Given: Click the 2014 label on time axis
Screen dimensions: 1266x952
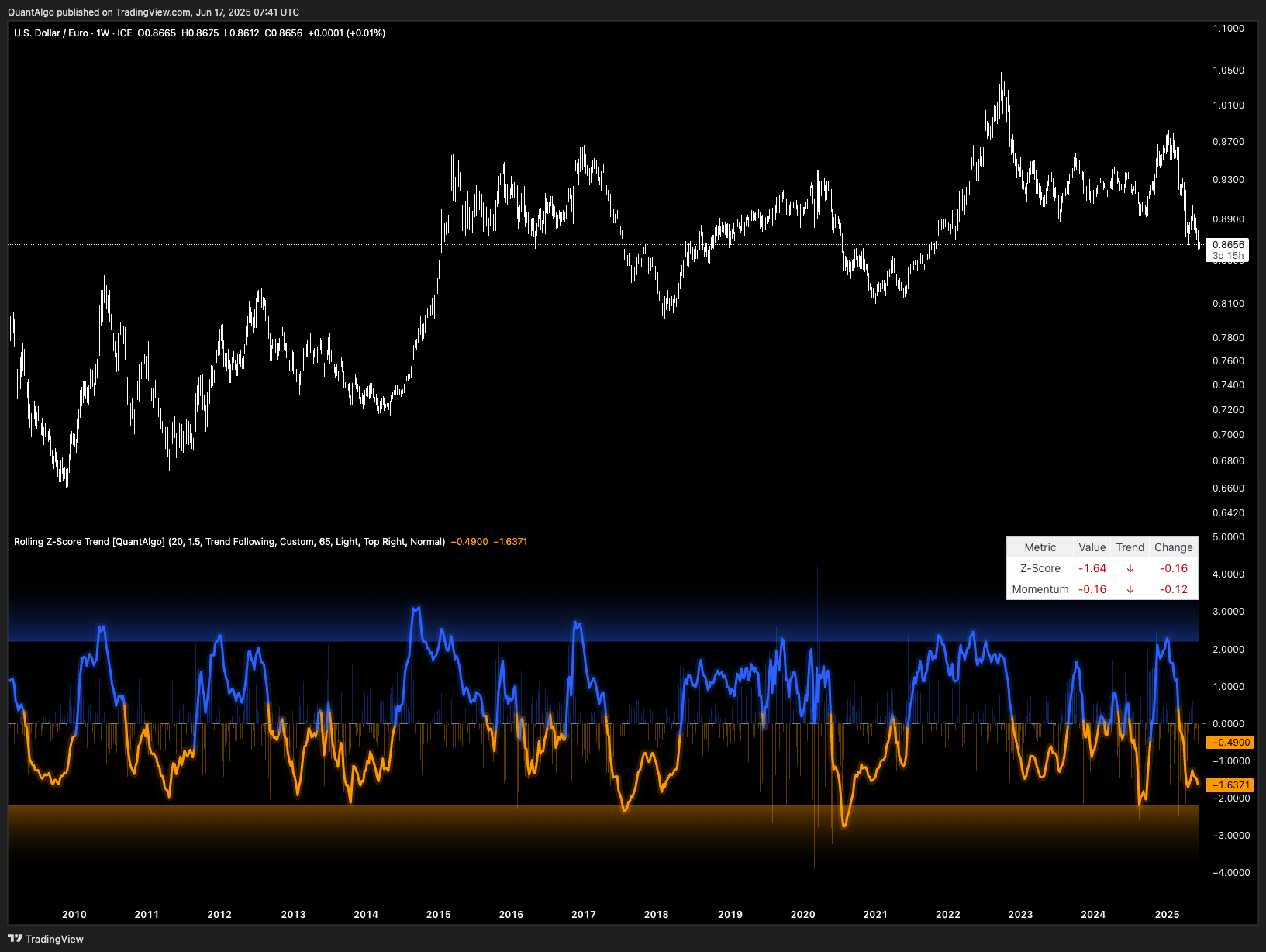Looking at the screenshot, I should [366, 915].
